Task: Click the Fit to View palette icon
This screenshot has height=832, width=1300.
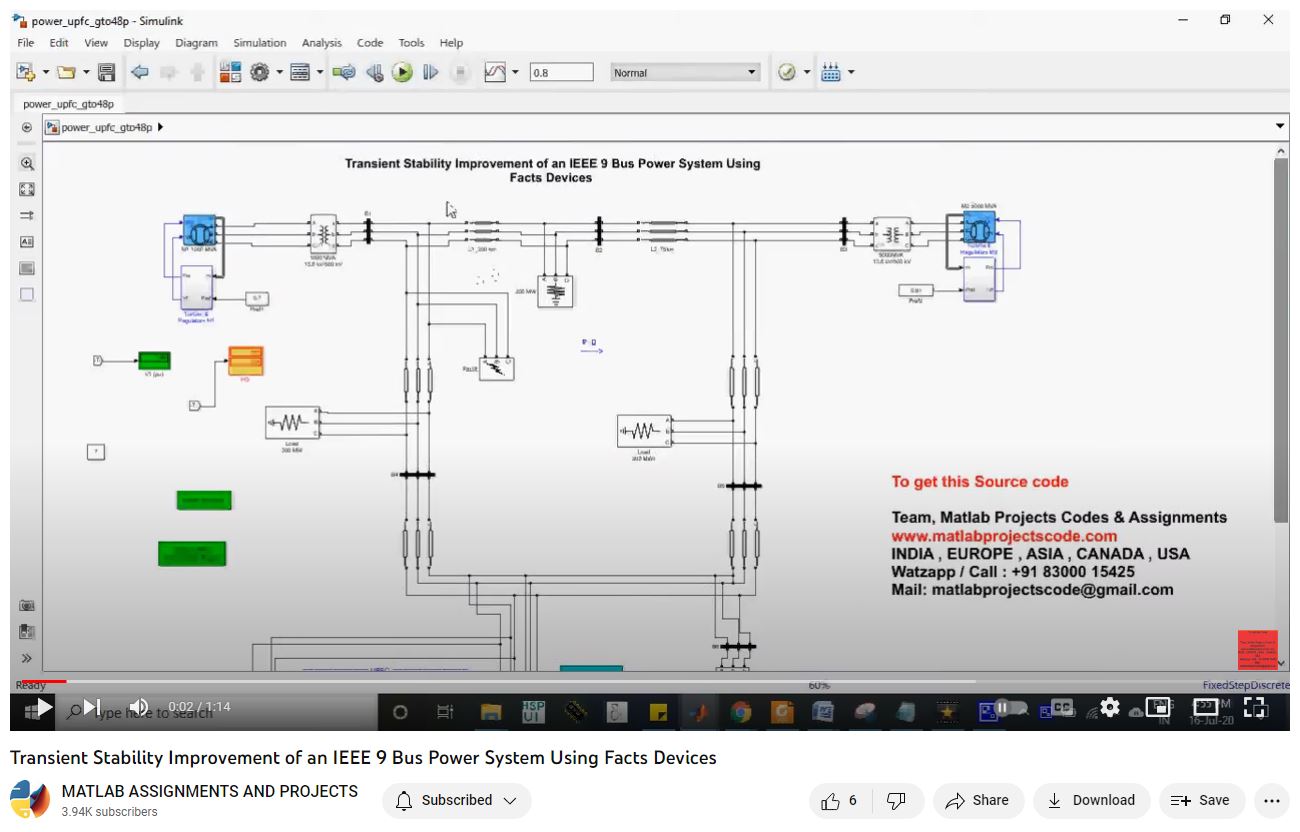Action: click(x=27, y=190)
